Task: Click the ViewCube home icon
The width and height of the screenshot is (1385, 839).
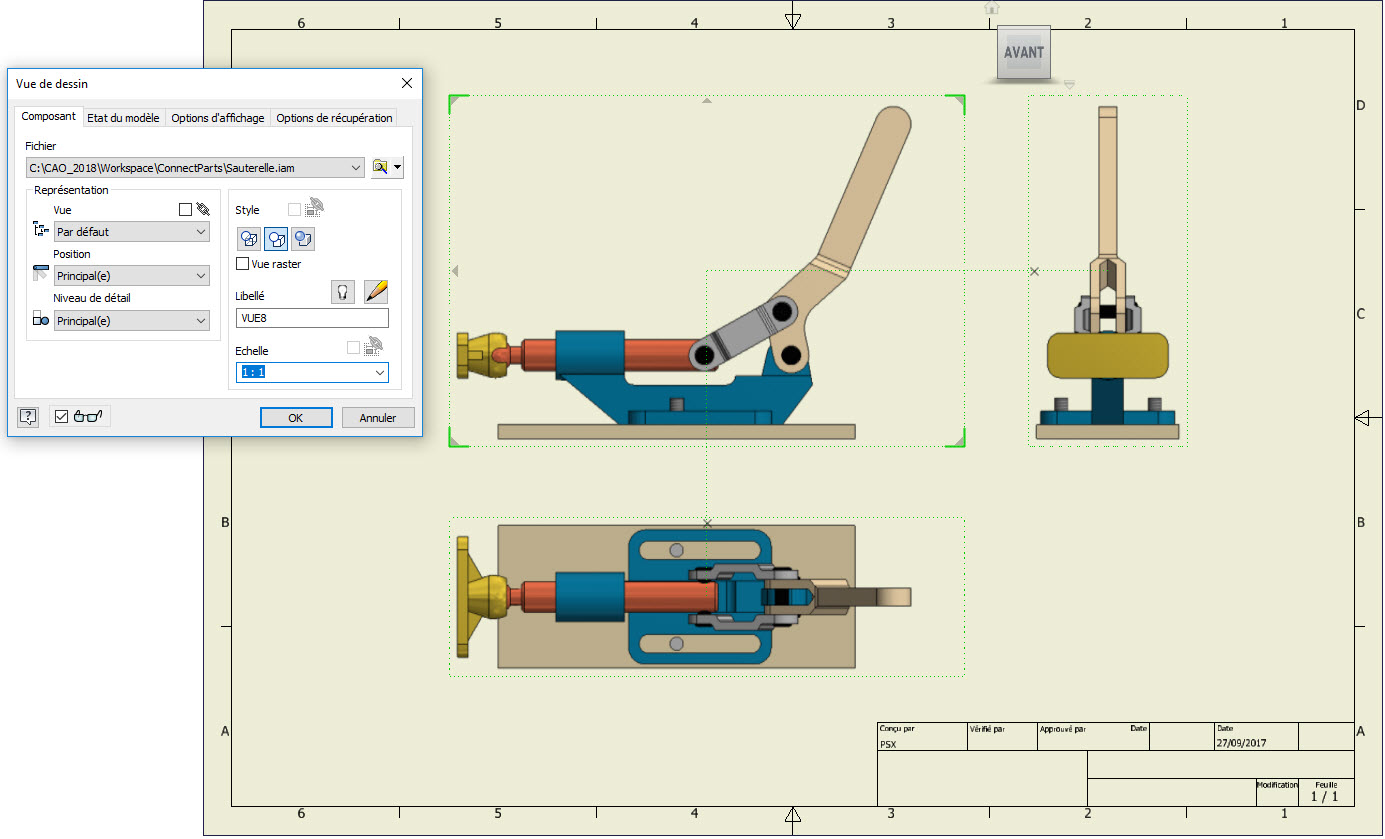Action: tap(992, 8)
